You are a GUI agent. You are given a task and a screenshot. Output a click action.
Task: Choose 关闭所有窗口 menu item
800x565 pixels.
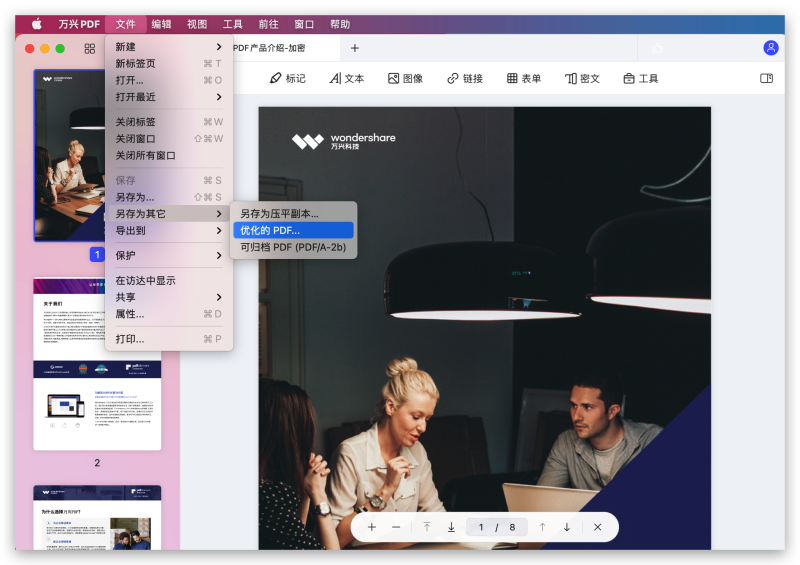pos(169,155)
